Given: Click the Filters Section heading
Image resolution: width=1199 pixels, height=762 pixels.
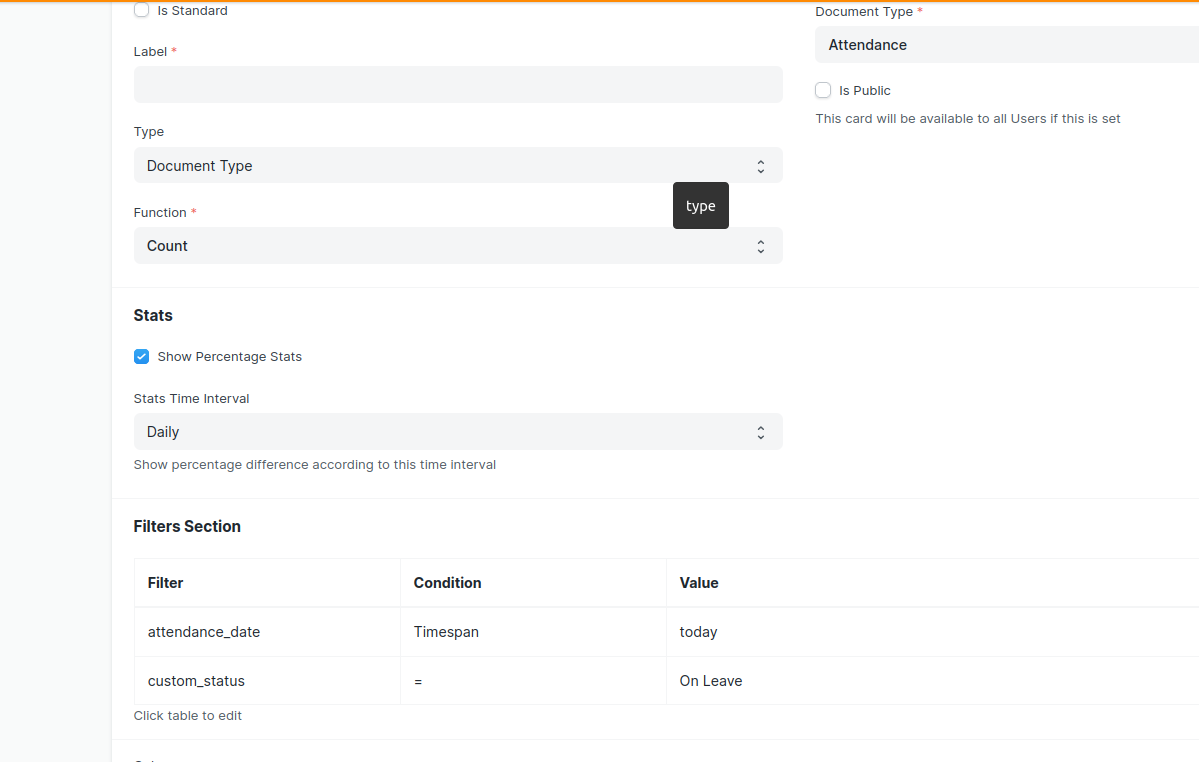Looking at the screenshot, I should coord(187,527).
